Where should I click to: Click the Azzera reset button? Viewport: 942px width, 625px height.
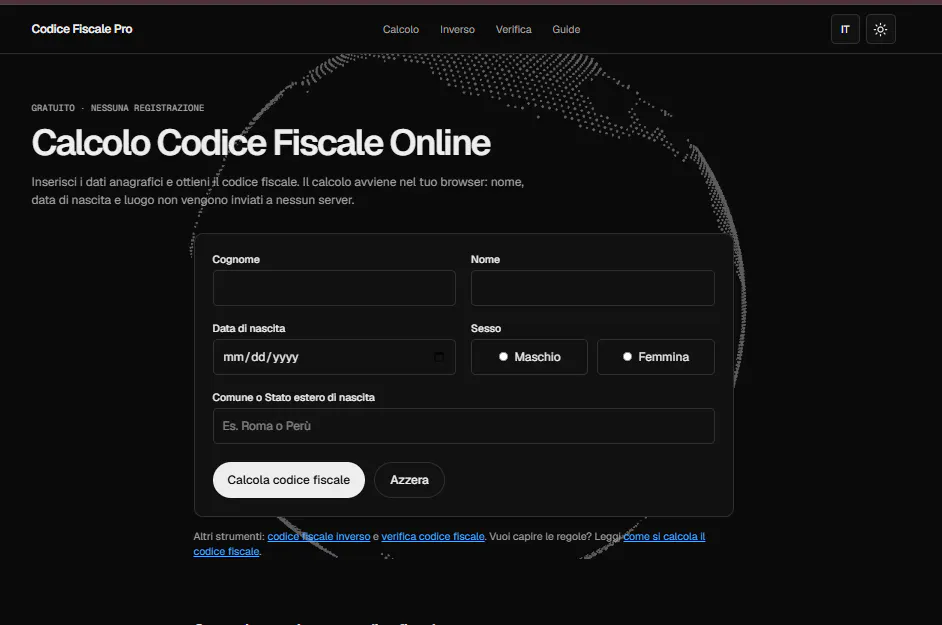(x=409, y=480)
